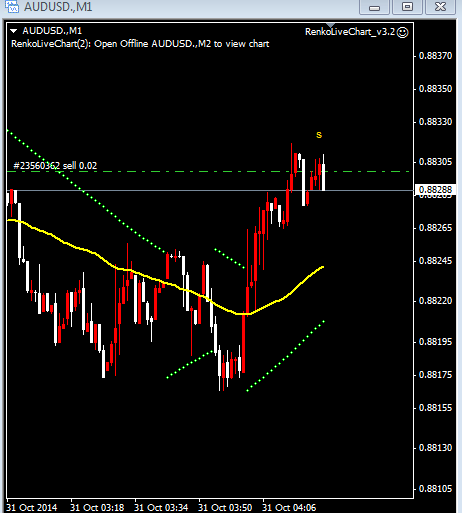Click the 31 Oct 03:34 time label
The image size is (462, 513).
pyautogui.click(x=161, y=508)
